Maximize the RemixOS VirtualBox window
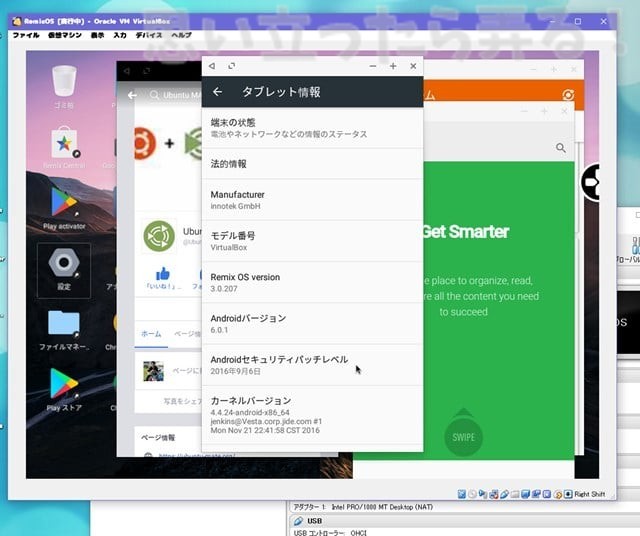 [578, 21]
